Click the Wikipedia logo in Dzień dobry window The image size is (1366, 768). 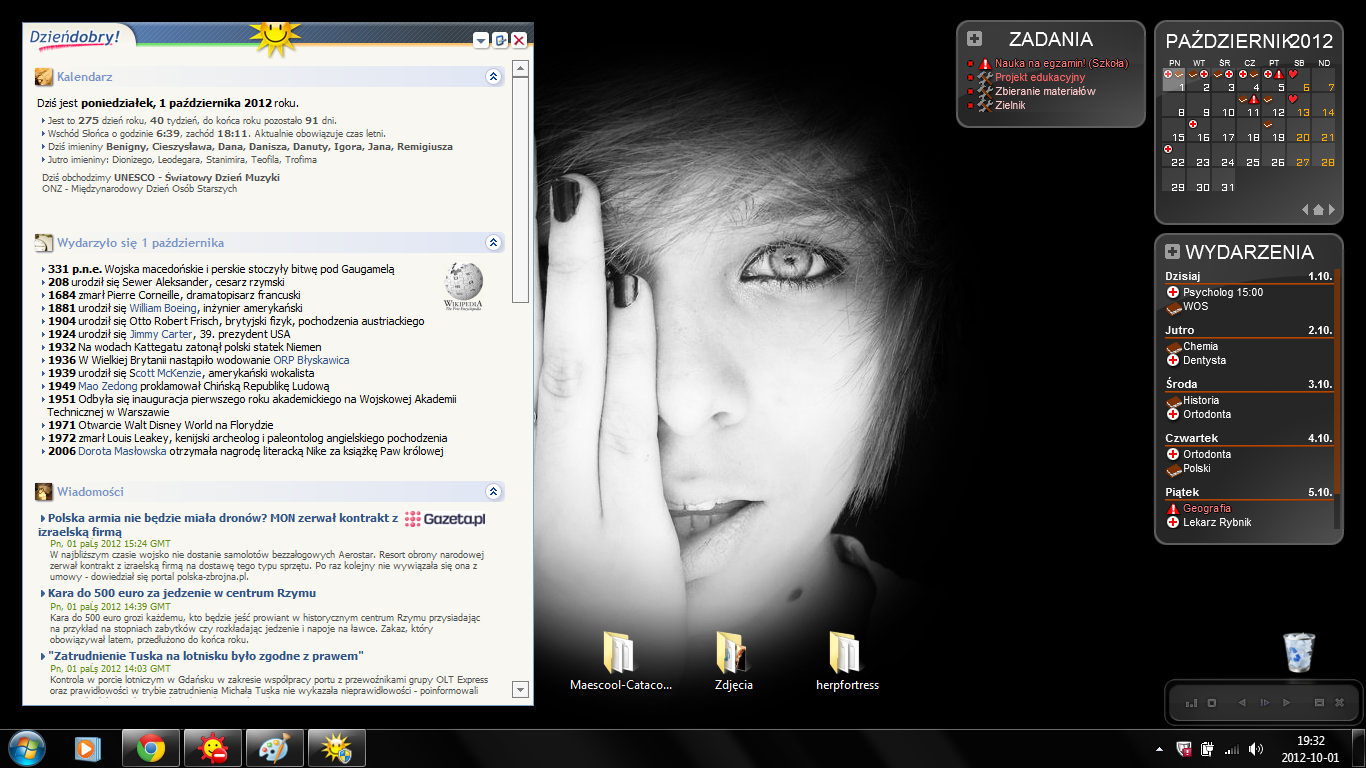(463, 287)
